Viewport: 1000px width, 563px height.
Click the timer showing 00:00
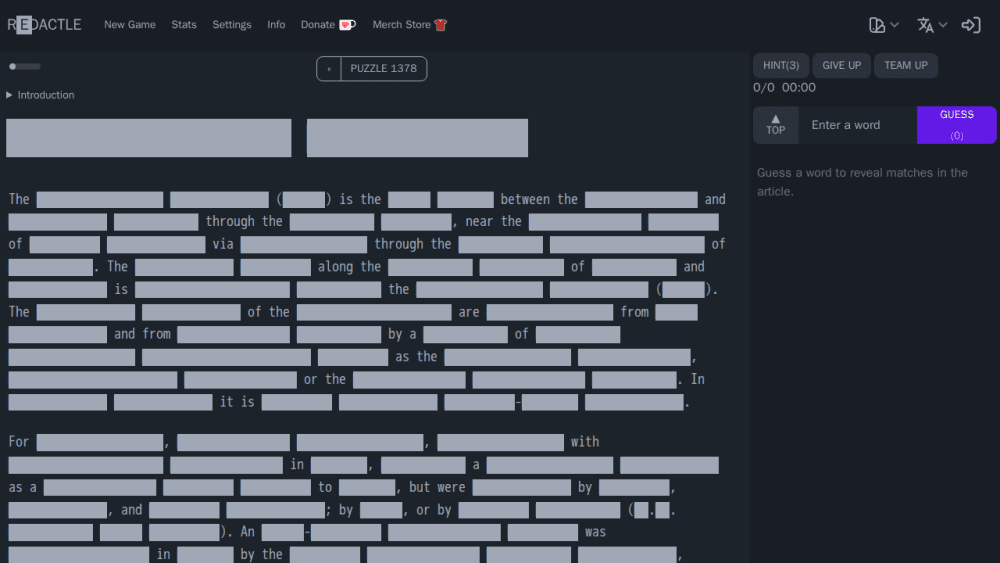click(x=798, y=88)
